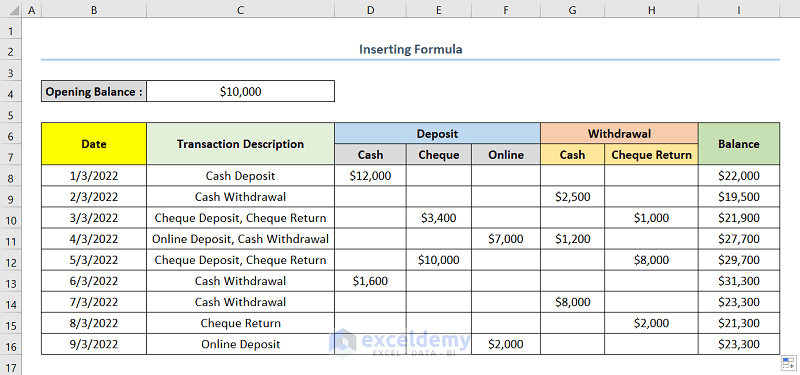
Task: Select column C header
Action: pos(240,9)
